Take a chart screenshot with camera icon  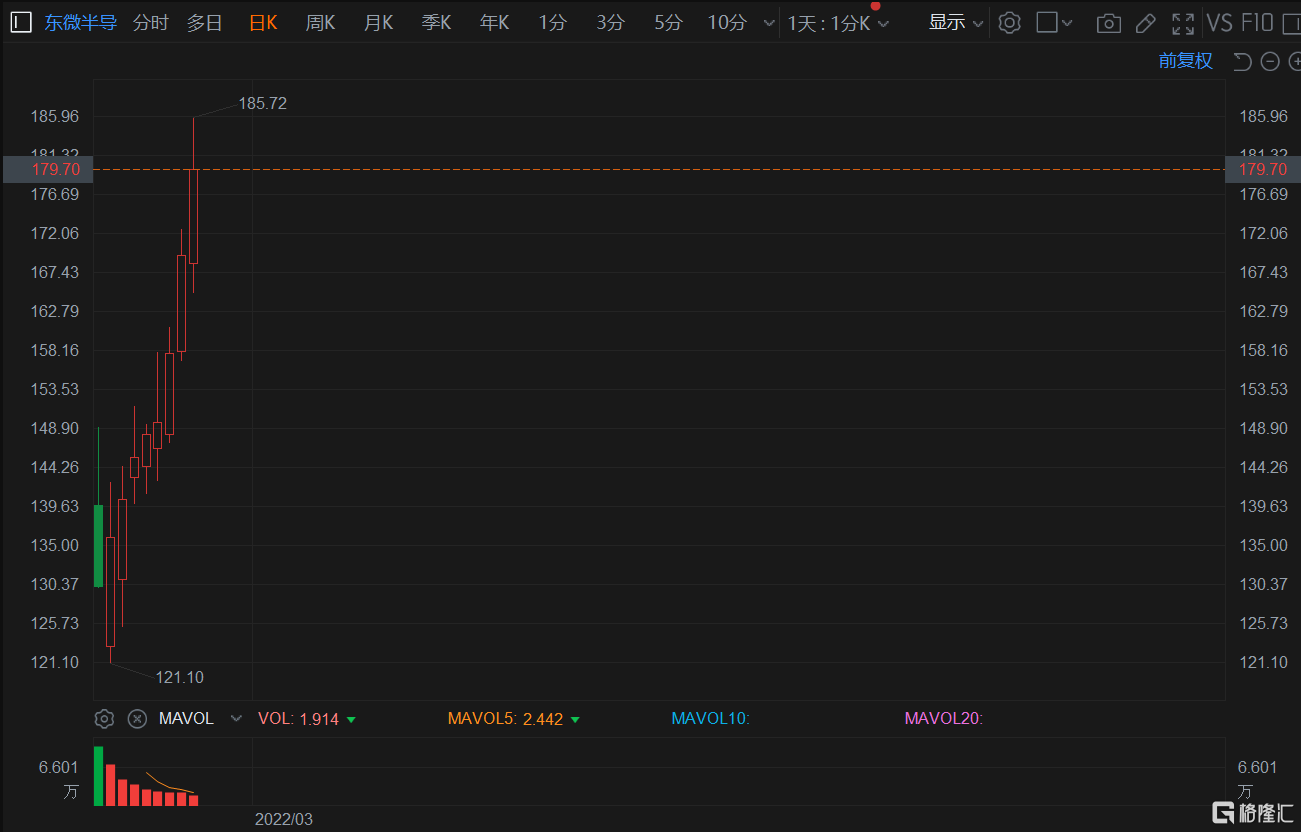pyautogui.click(x=1108, y=23)
